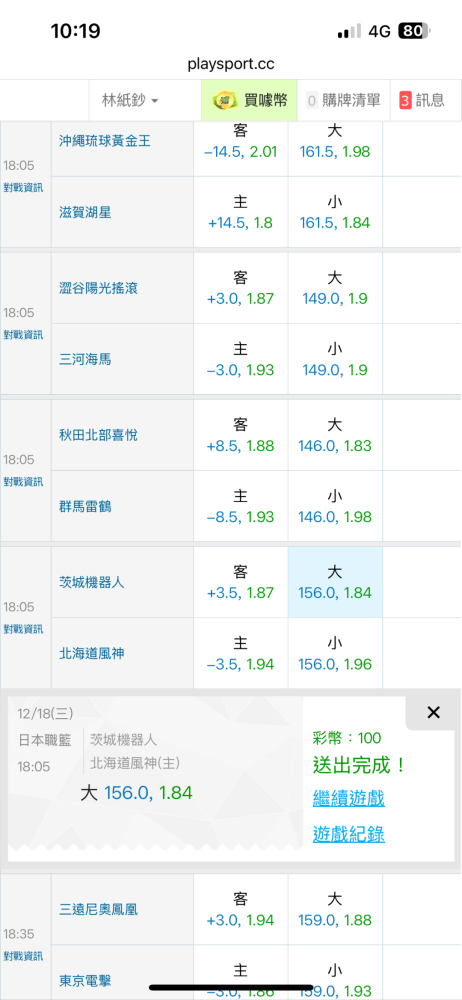Click the 繼續遊戲 link
This screenshot has height=1000, width=462.
point(348,798)
